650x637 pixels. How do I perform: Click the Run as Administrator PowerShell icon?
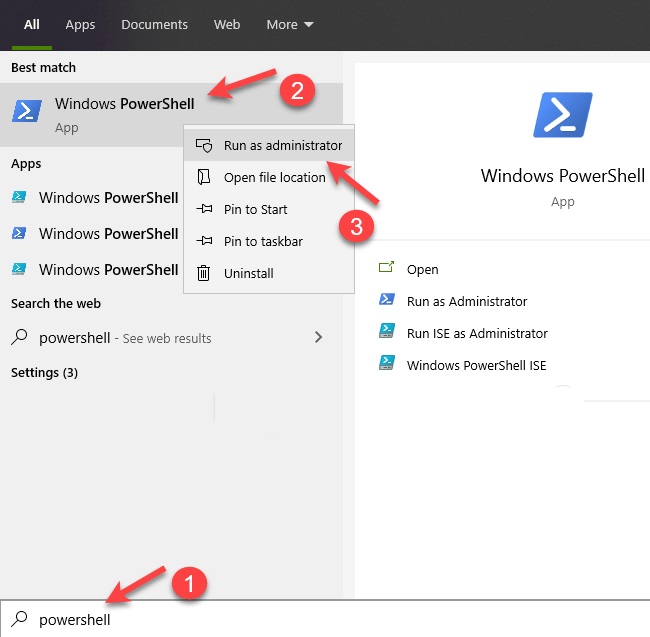point(387,299)
